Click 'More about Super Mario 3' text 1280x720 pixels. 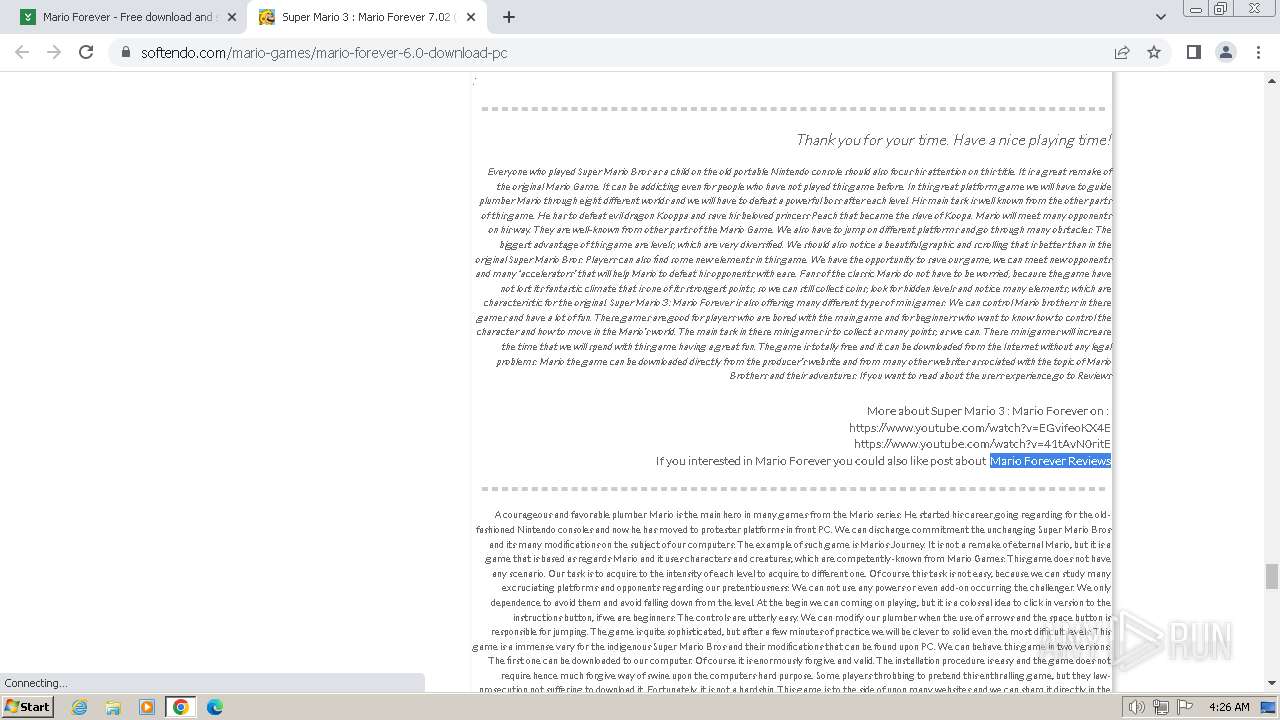[x=988, y=411]
